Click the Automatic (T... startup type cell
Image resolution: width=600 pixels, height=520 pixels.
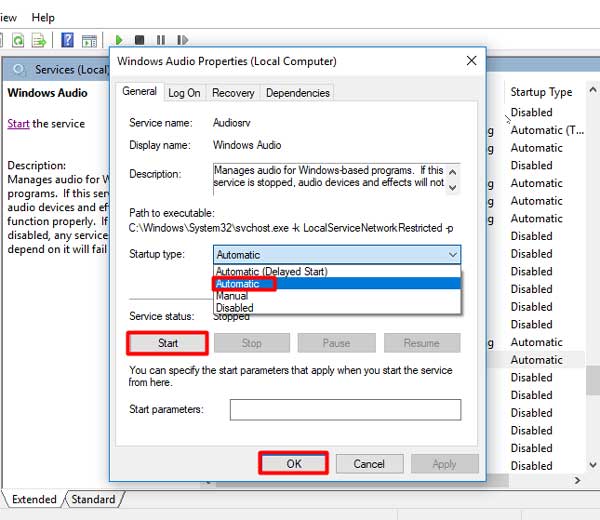(x=547, y=130)
